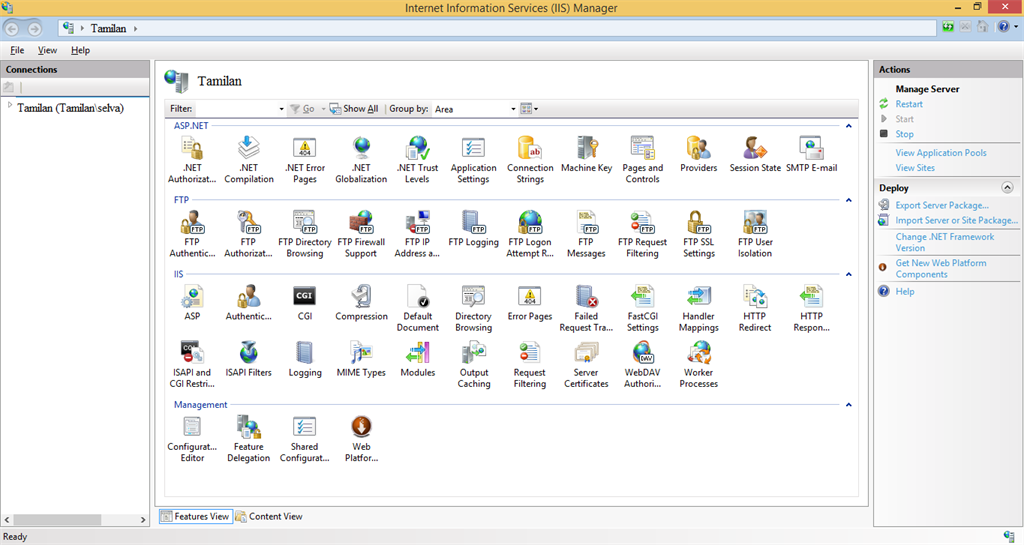Switch to Content View tab

pos(269,516)
